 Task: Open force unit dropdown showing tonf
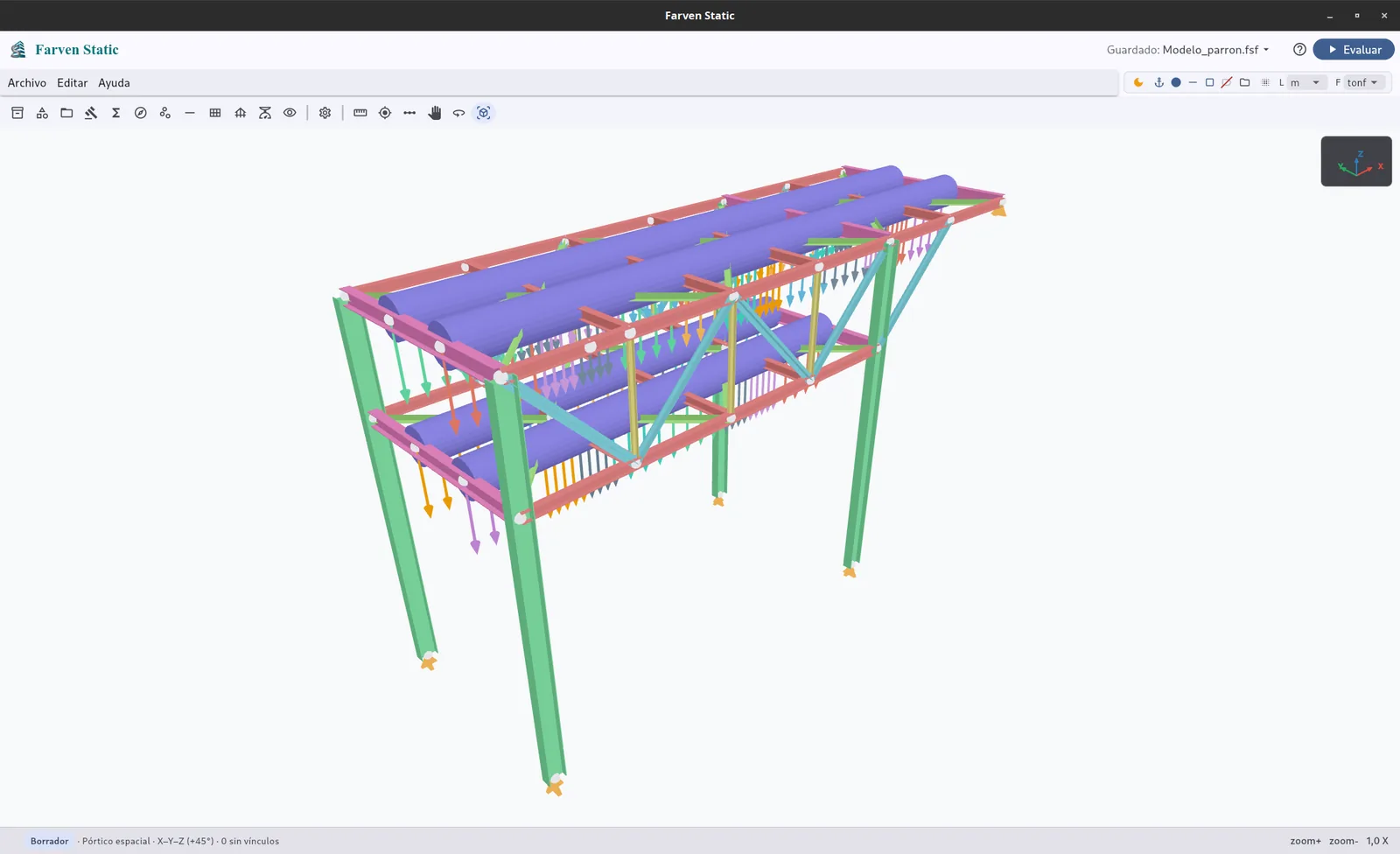(x=1362, y=82)
